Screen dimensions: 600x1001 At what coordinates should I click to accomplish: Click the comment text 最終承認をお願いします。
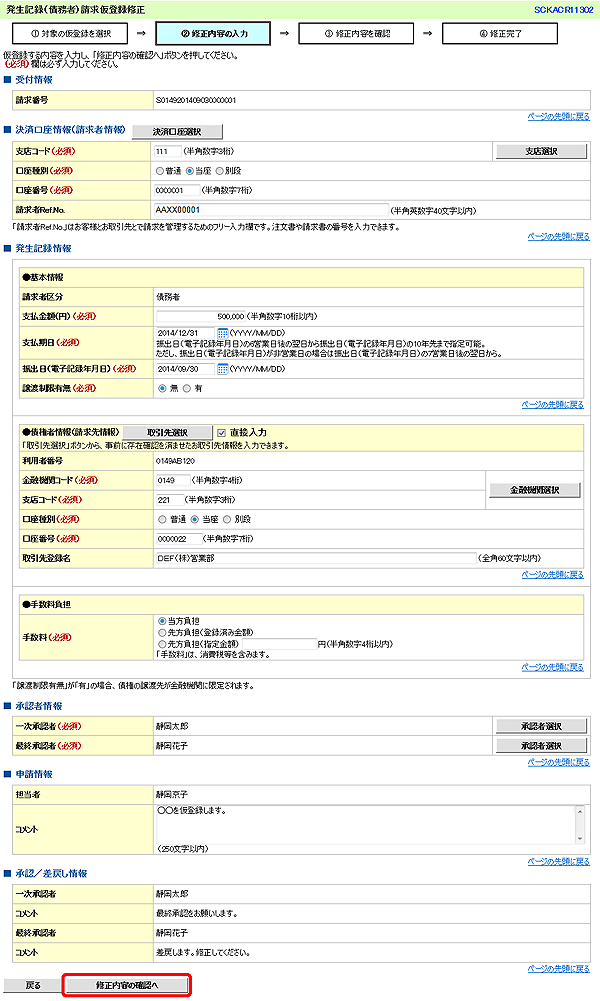(x=197, y=914)
